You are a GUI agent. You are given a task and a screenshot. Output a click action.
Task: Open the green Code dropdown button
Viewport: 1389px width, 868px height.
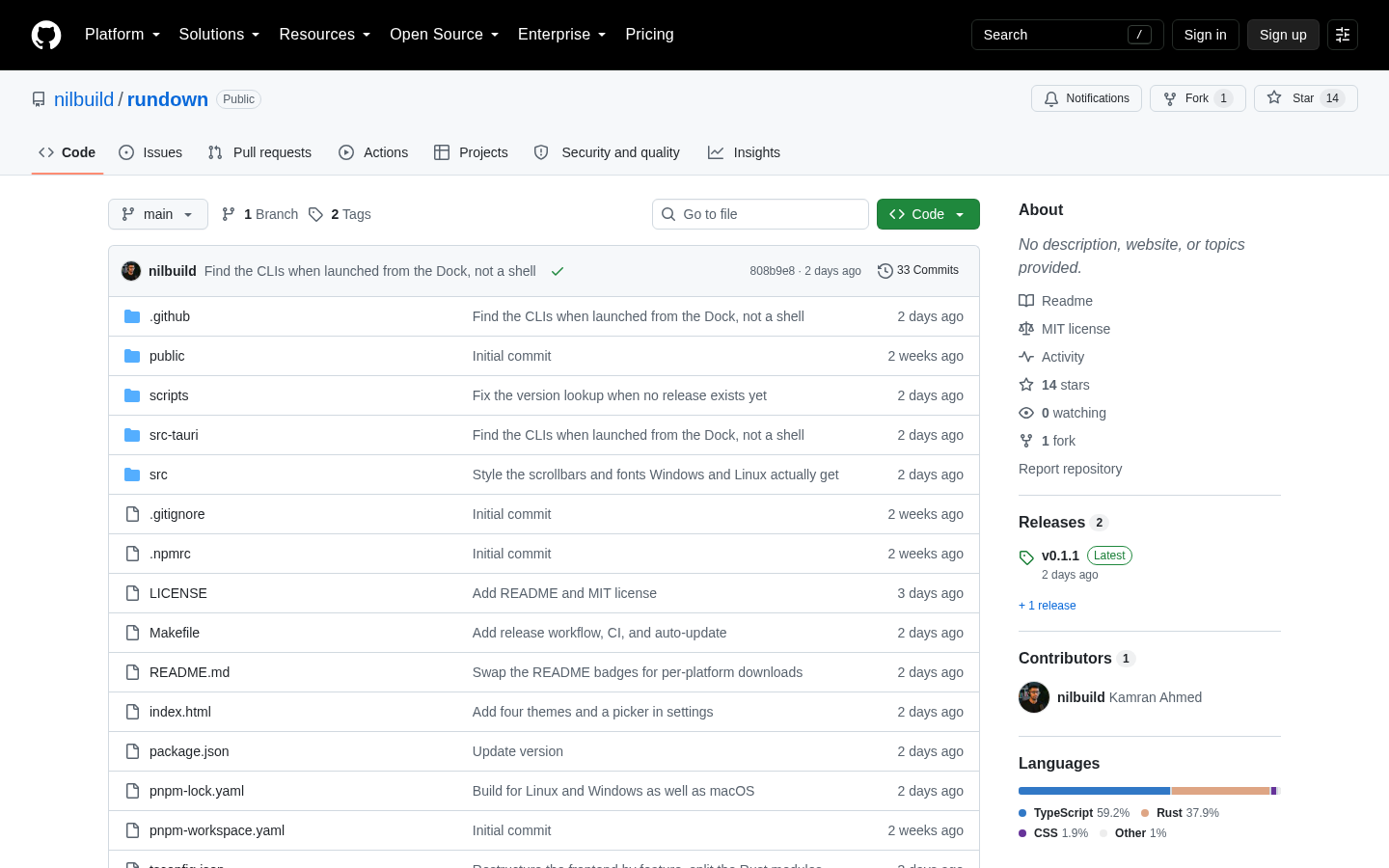click(928, 214)
